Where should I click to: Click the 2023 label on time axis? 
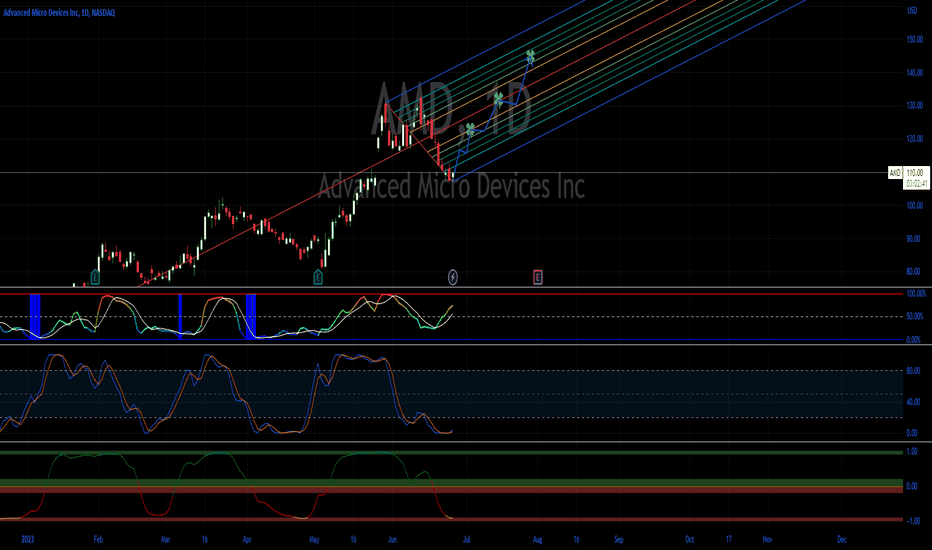coord(27,539)
